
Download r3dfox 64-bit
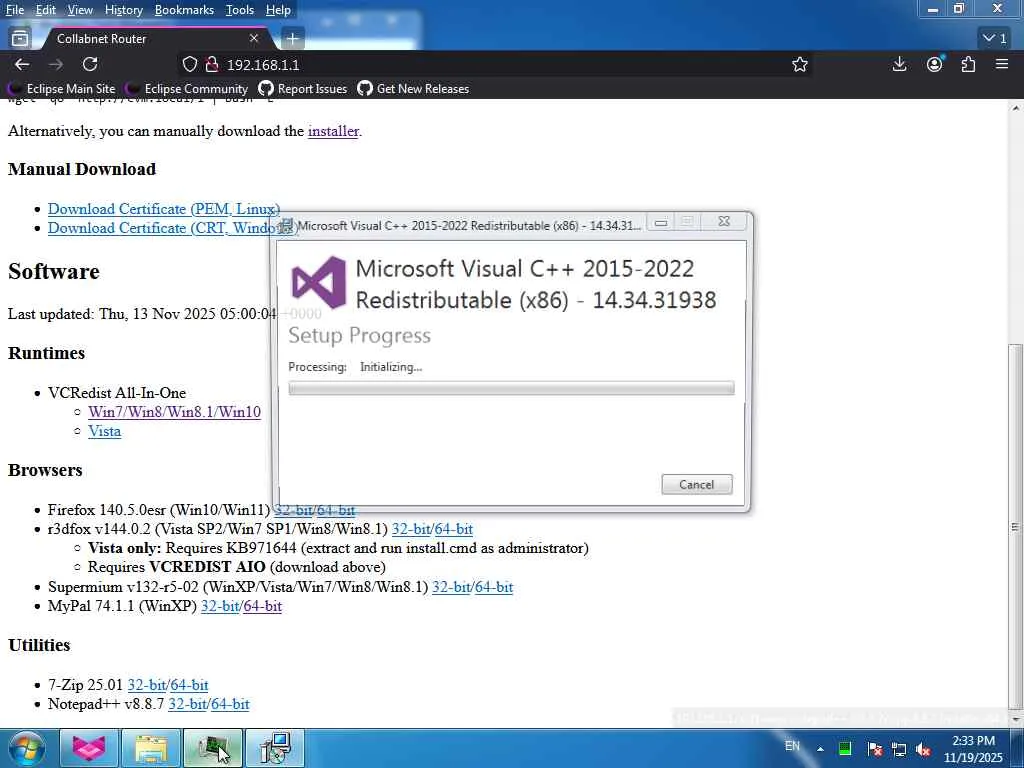coord(454,529)
